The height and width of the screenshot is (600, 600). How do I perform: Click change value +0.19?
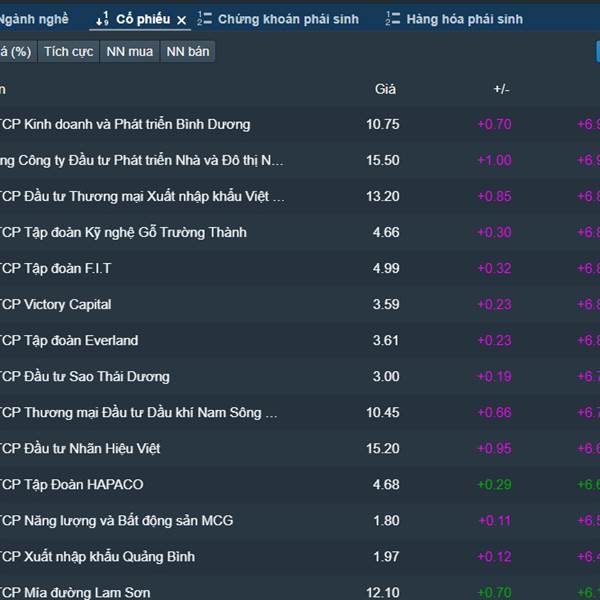[x=494, y=376]
